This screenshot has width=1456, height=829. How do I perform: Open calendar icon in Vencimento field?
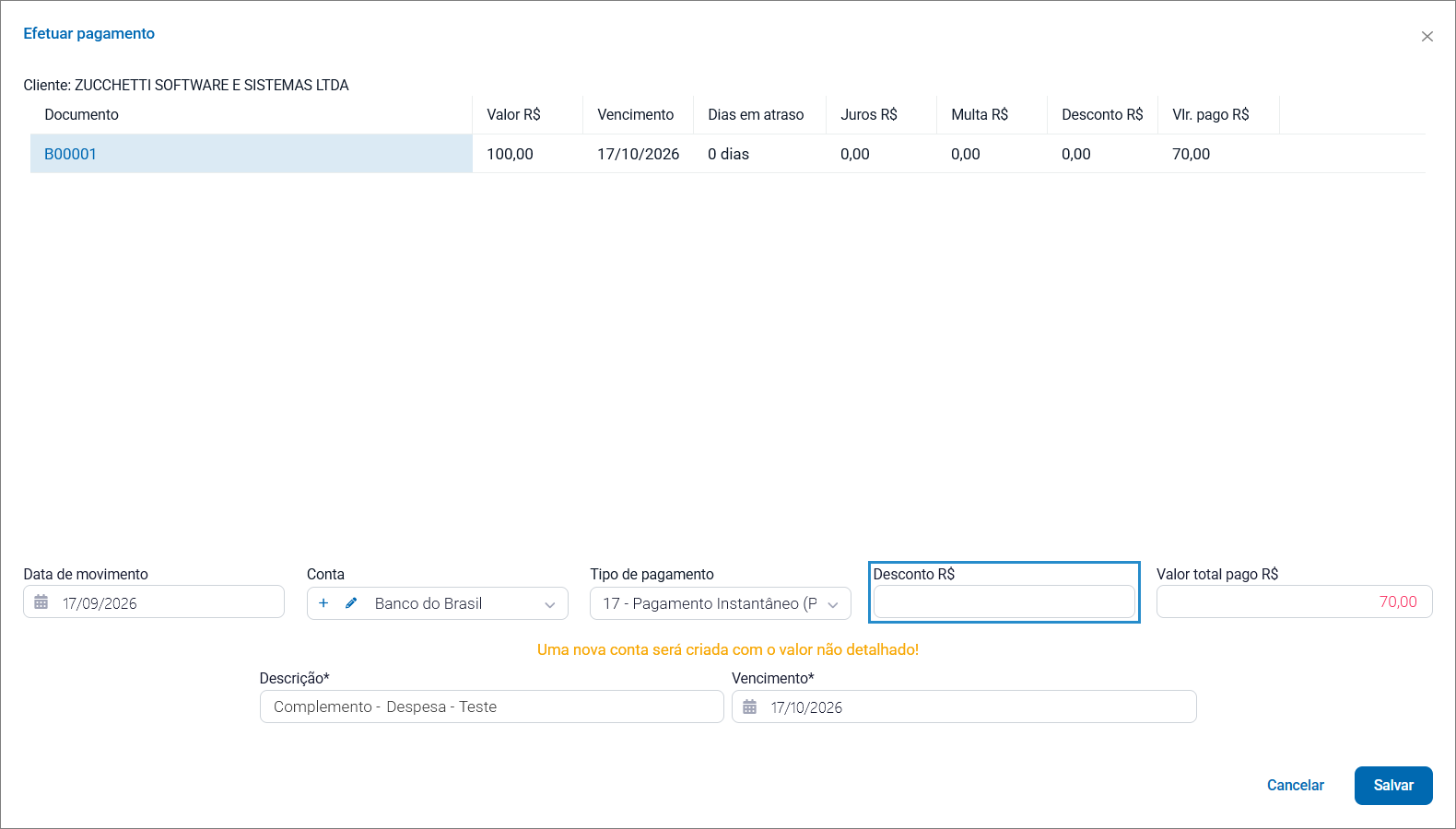(750, 707)
